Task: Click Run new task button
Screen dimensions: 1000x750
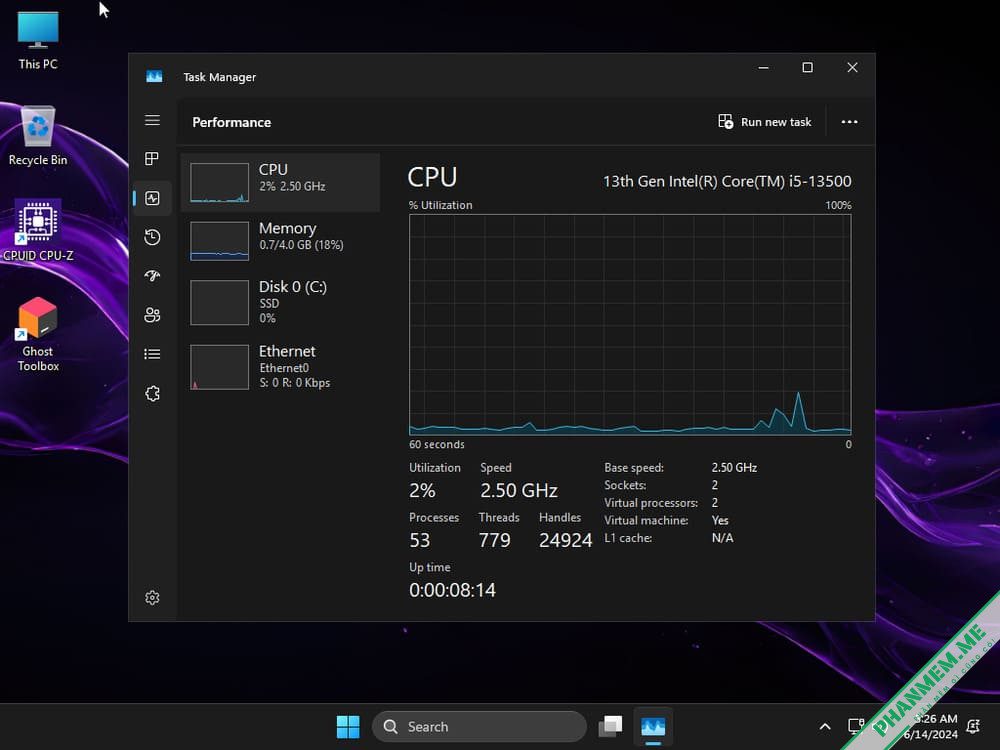Action: 764,122
